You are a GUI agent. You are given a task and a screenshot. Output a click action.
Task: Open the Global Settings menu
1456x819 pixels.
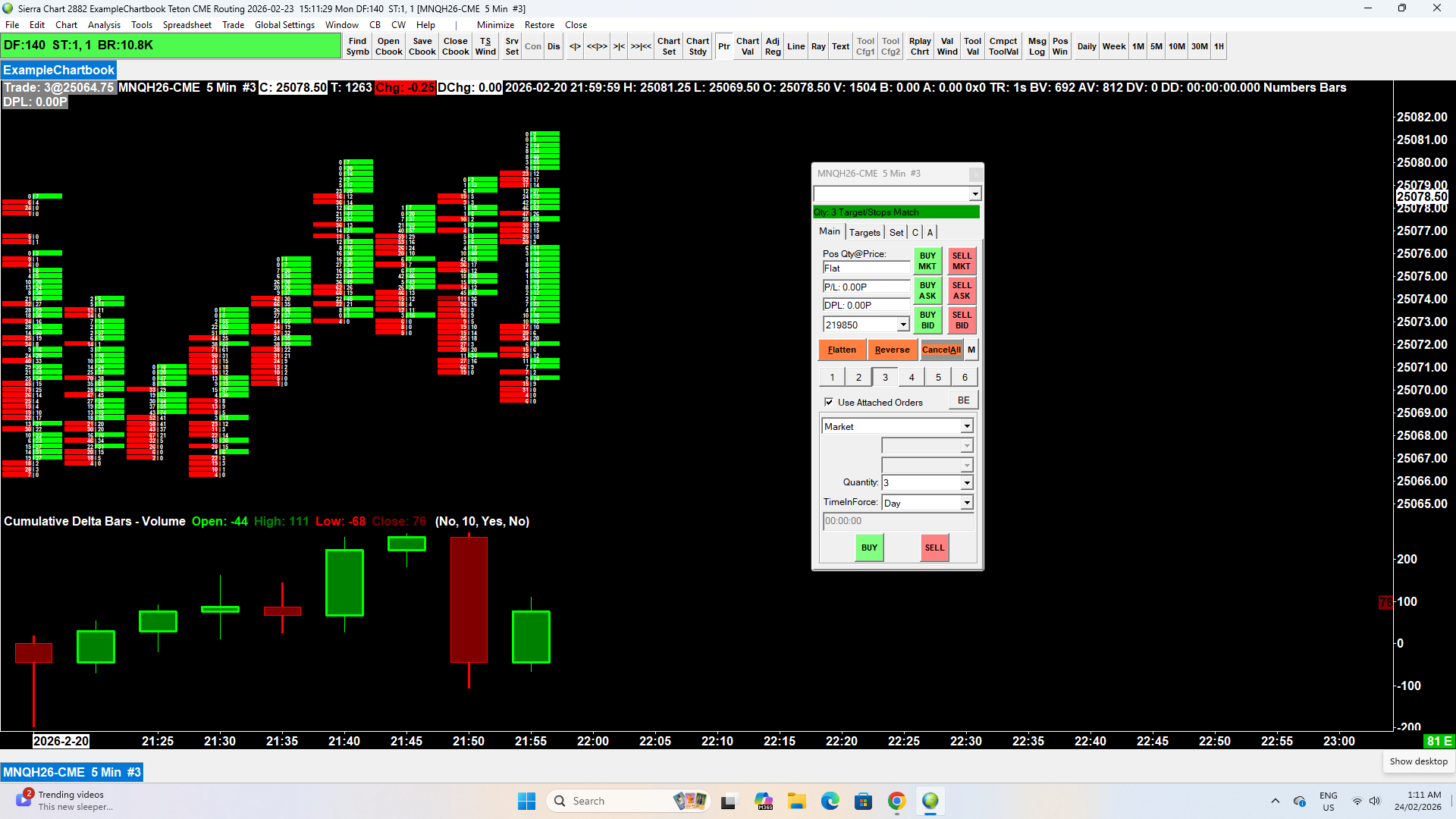(x=284, y=25)
